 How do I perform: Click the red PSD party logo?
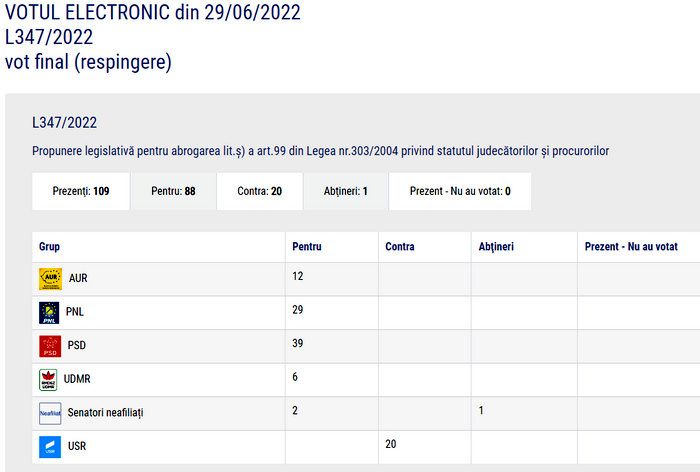[50, 347]
